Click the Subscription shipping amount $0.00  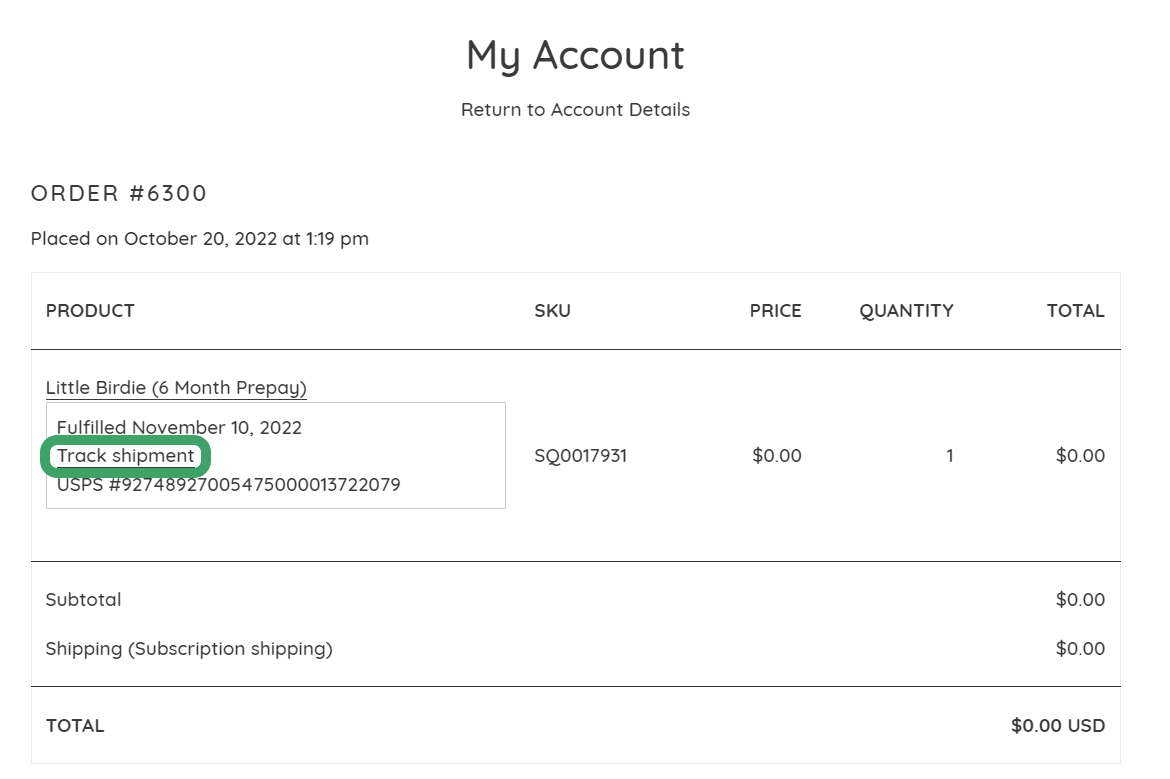pos(1080,649)
